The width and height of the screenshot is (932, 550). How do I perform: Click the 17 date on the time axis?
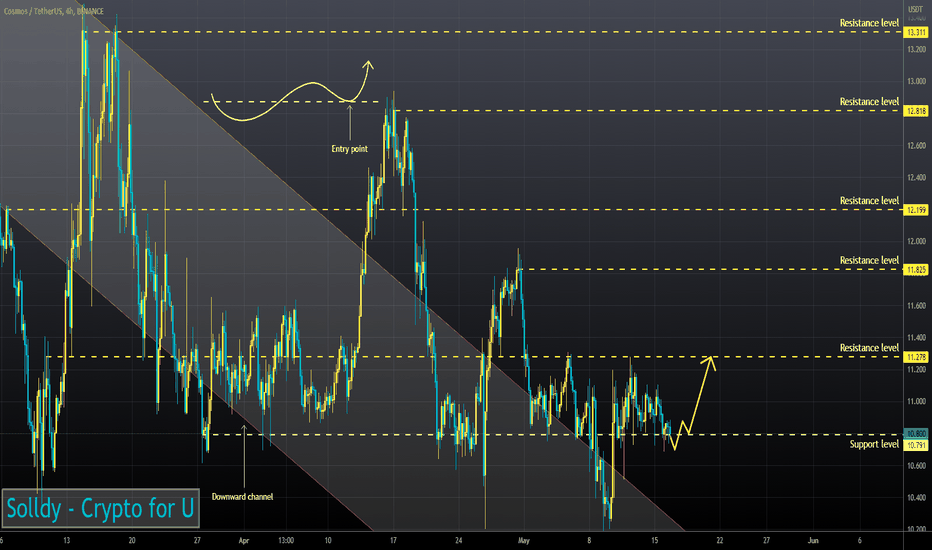[393, 540]
